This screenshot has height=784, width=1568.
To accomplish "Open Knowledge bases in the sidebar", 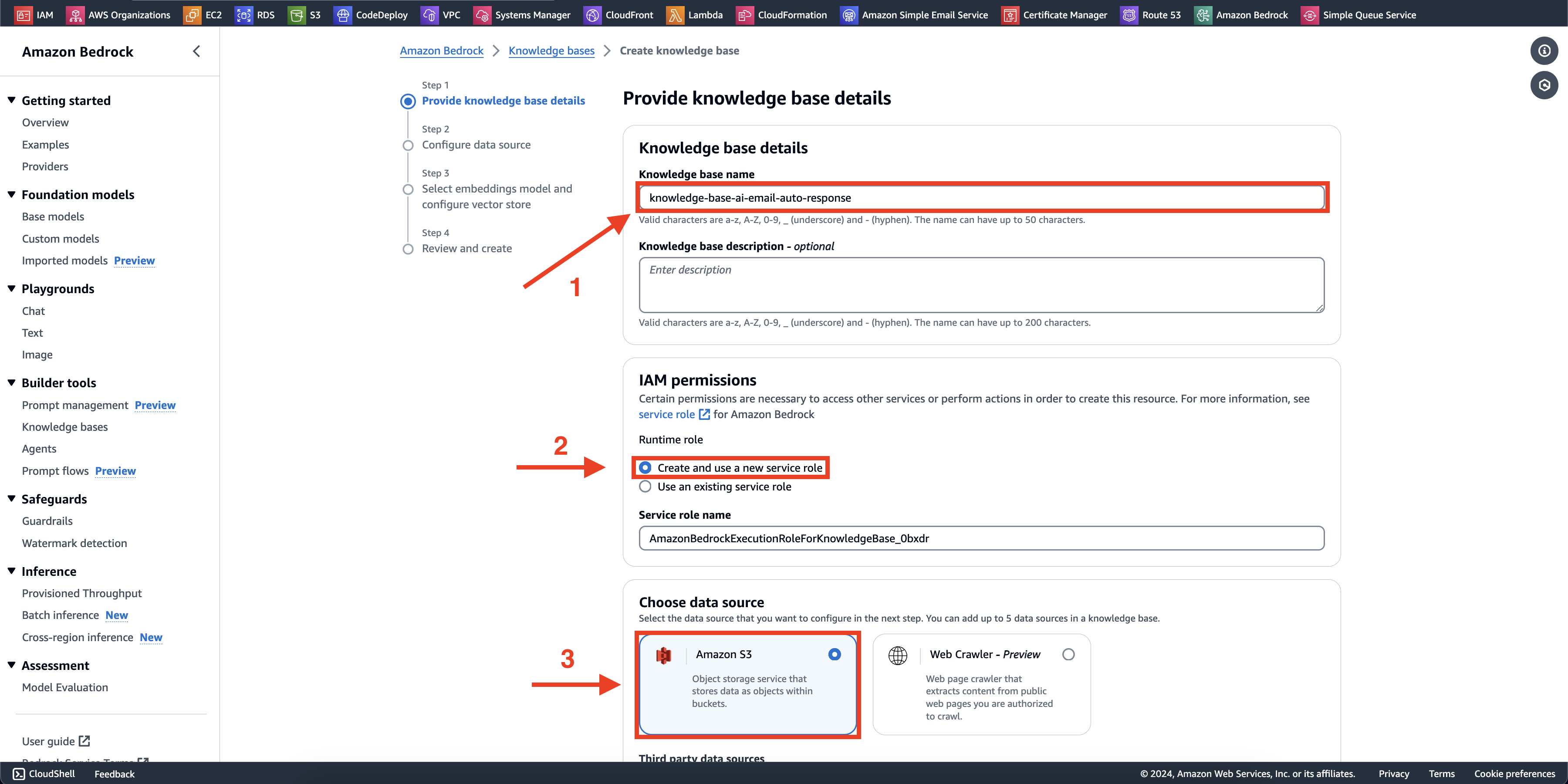I will 64,427.
